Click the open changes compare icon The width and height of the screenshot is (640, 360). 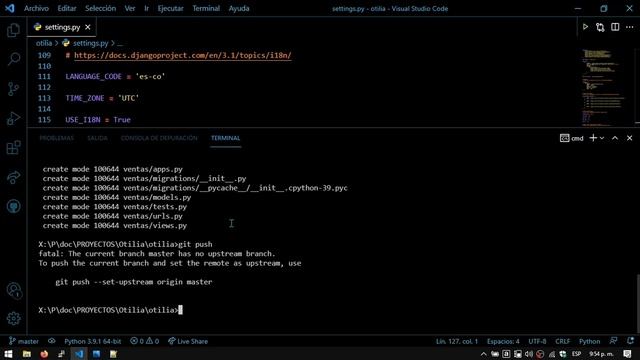pos(600,27)
